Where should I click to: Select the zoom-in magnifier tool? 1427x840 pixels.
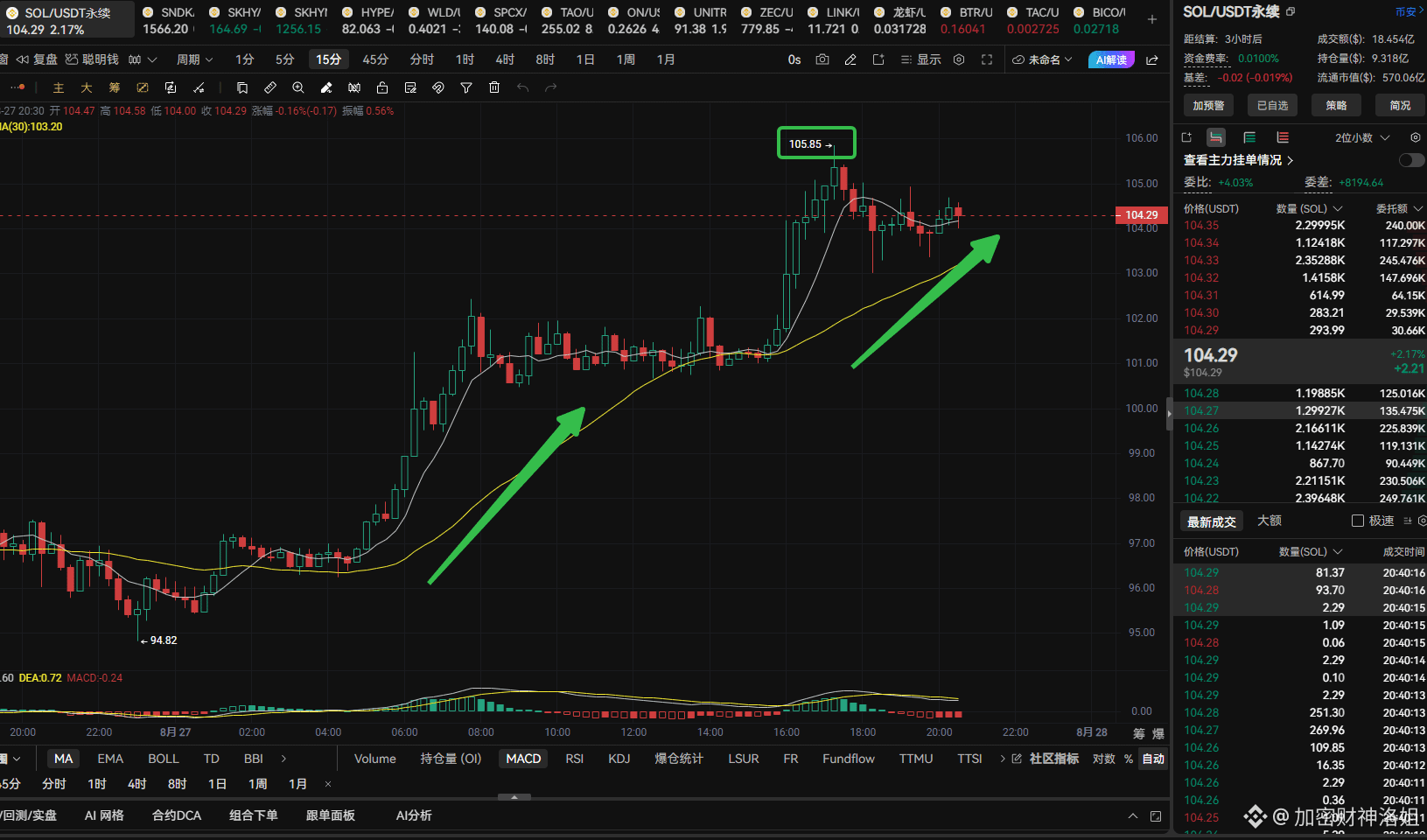(x=298, y=87)
